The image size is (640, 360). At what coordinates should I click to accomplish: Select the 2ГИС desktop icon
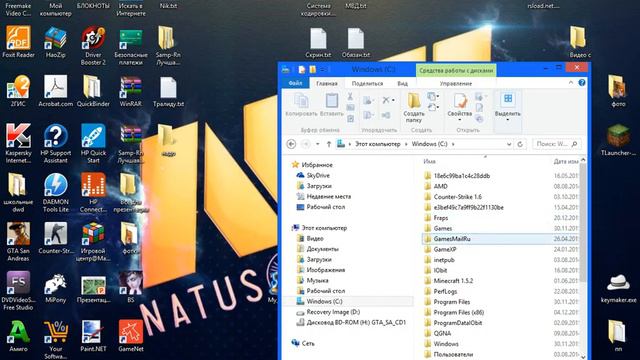[18, 91]
